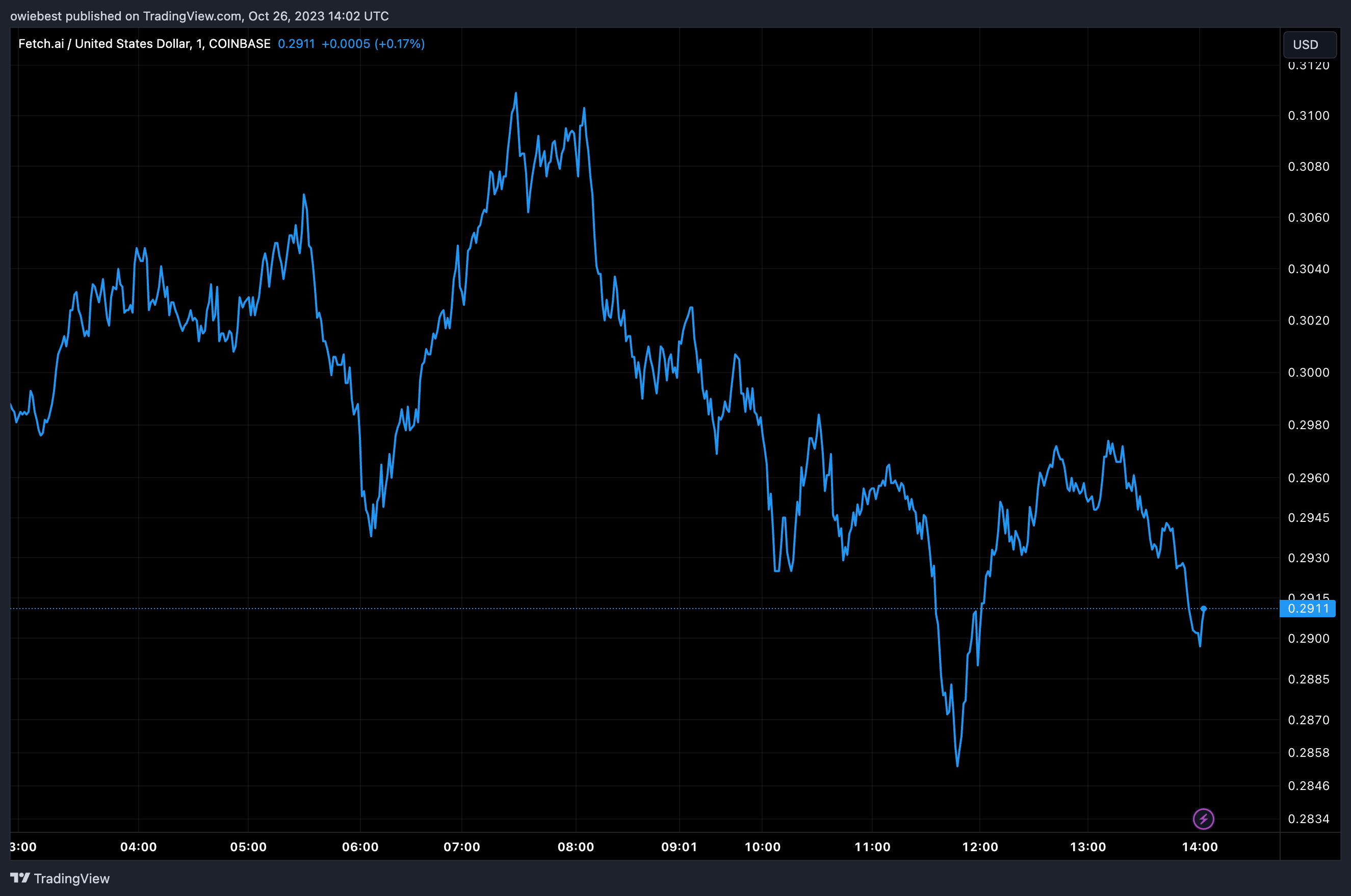Click the owiebest published on TradingView.com caption

coord(199,16)
